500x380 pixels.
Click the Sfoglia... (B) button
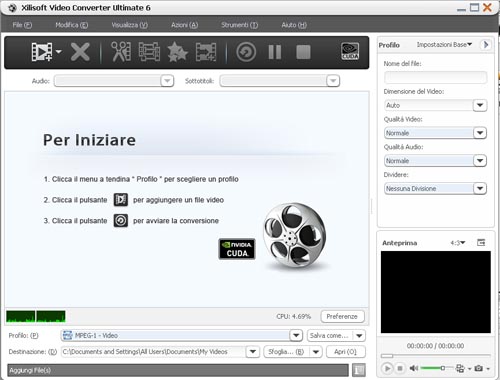pyautogui.click(x=286, y=352)
